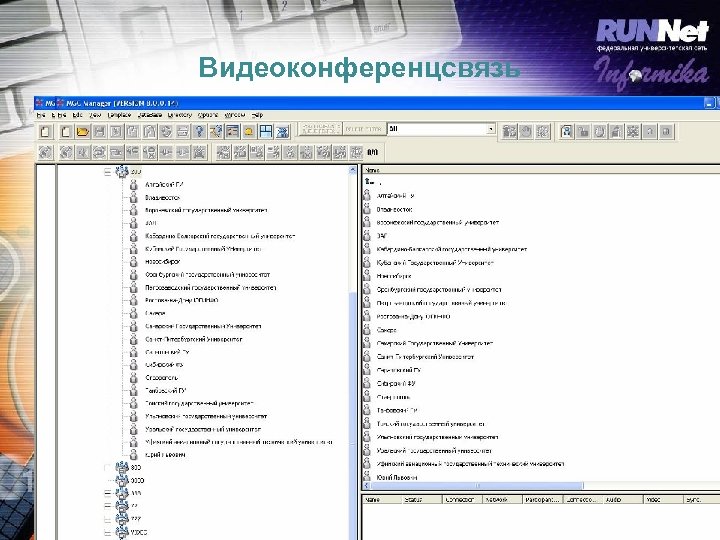
Task: Click person icon beside Новосибирск in left tree
Action: [133, 262]
